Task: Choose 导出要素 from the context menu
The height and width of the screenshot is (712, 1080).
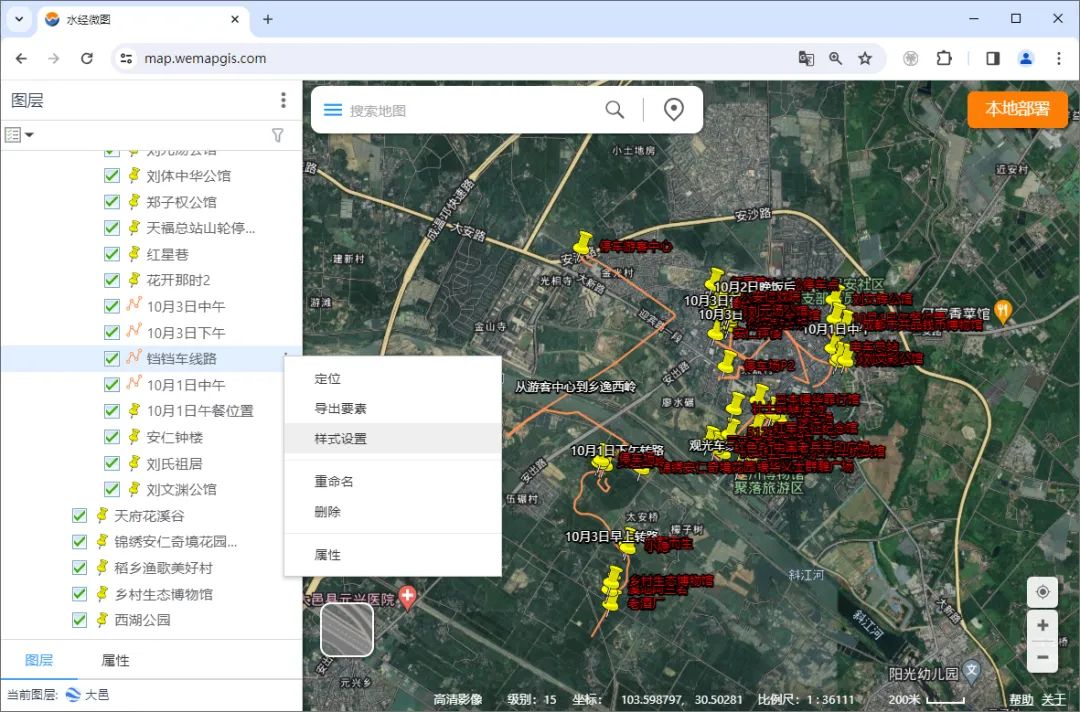Action: (x=341, y=409)
